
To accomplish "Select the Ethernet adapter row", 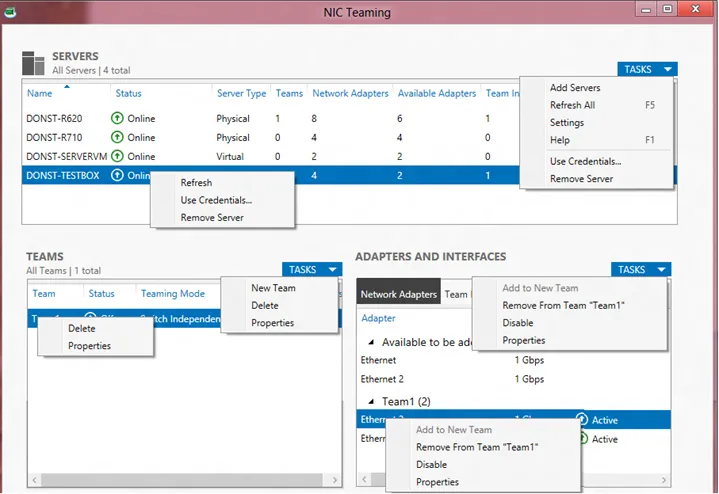I will pos(514,360).
